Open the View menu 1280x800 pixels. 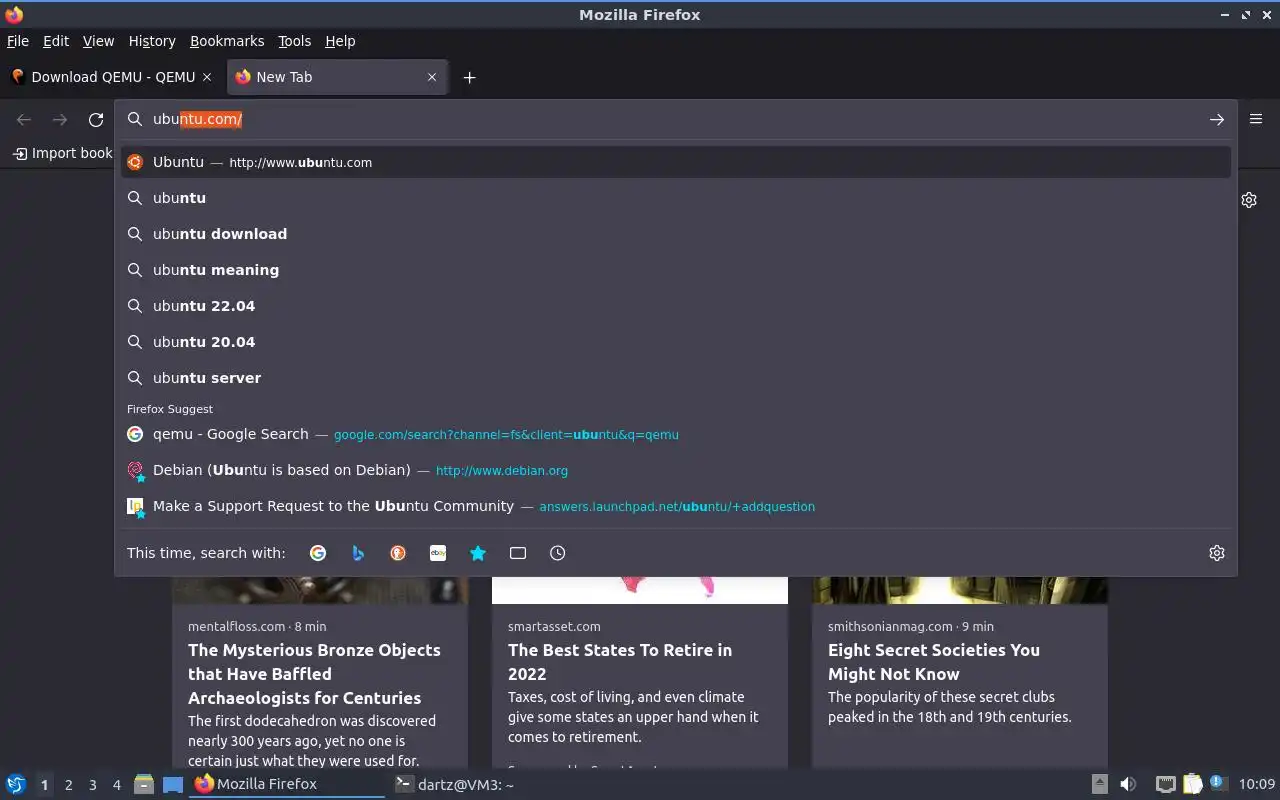click(98, 41)
